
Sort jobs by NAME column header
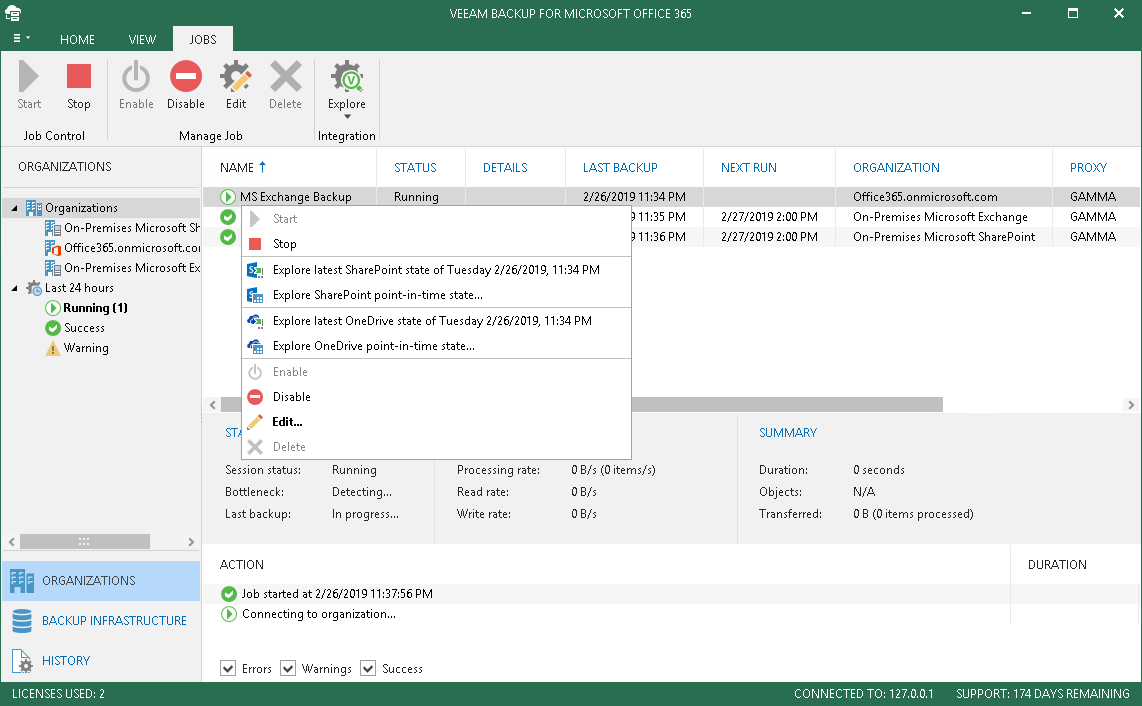tap(237, 168)
